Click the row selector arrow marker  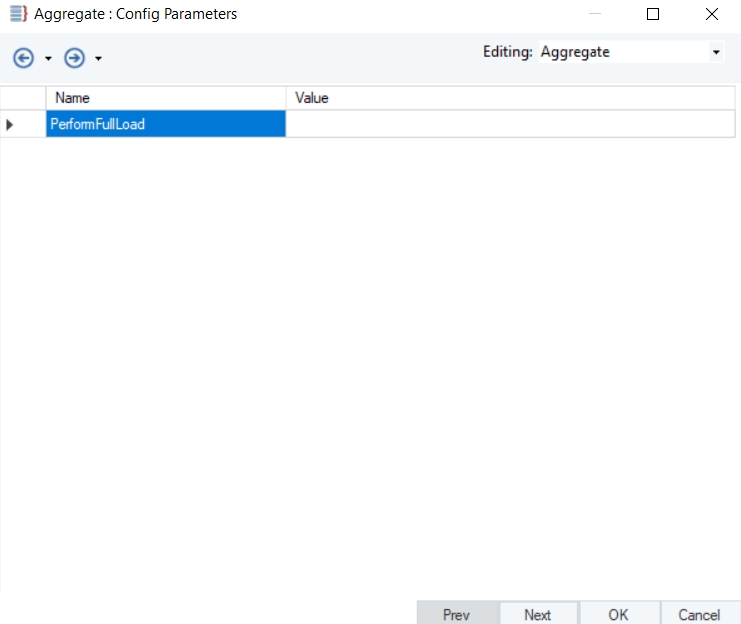tap(9, 125)
